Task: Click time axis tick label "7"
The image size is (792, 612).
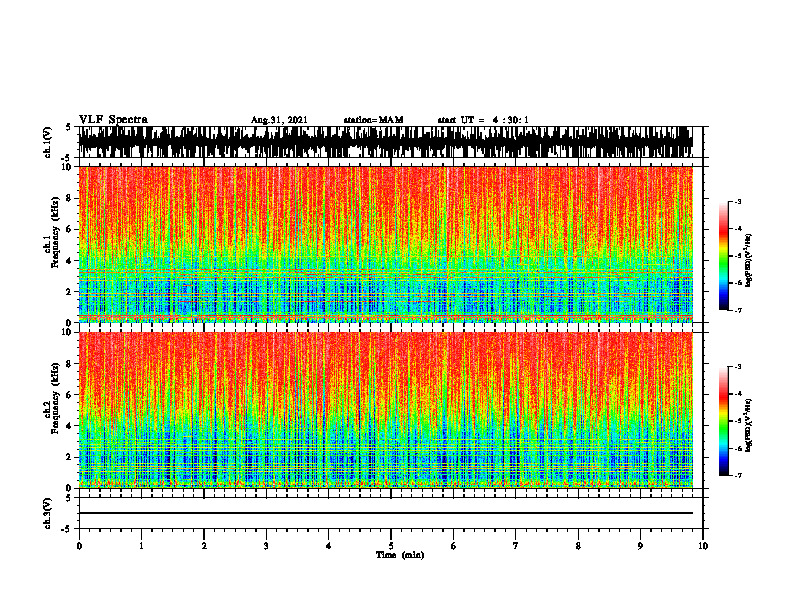Action: (516, 546)
